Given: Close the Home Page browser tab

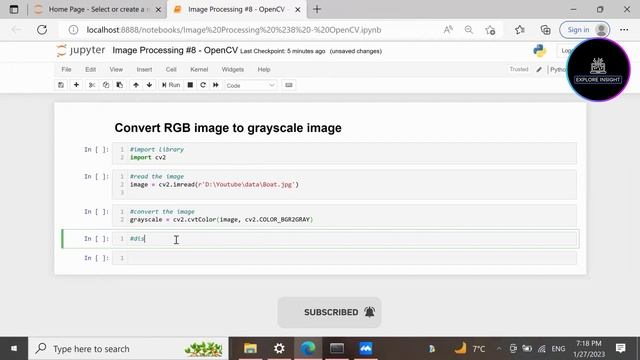Looking at the screenshot, I should click(158, 9).
